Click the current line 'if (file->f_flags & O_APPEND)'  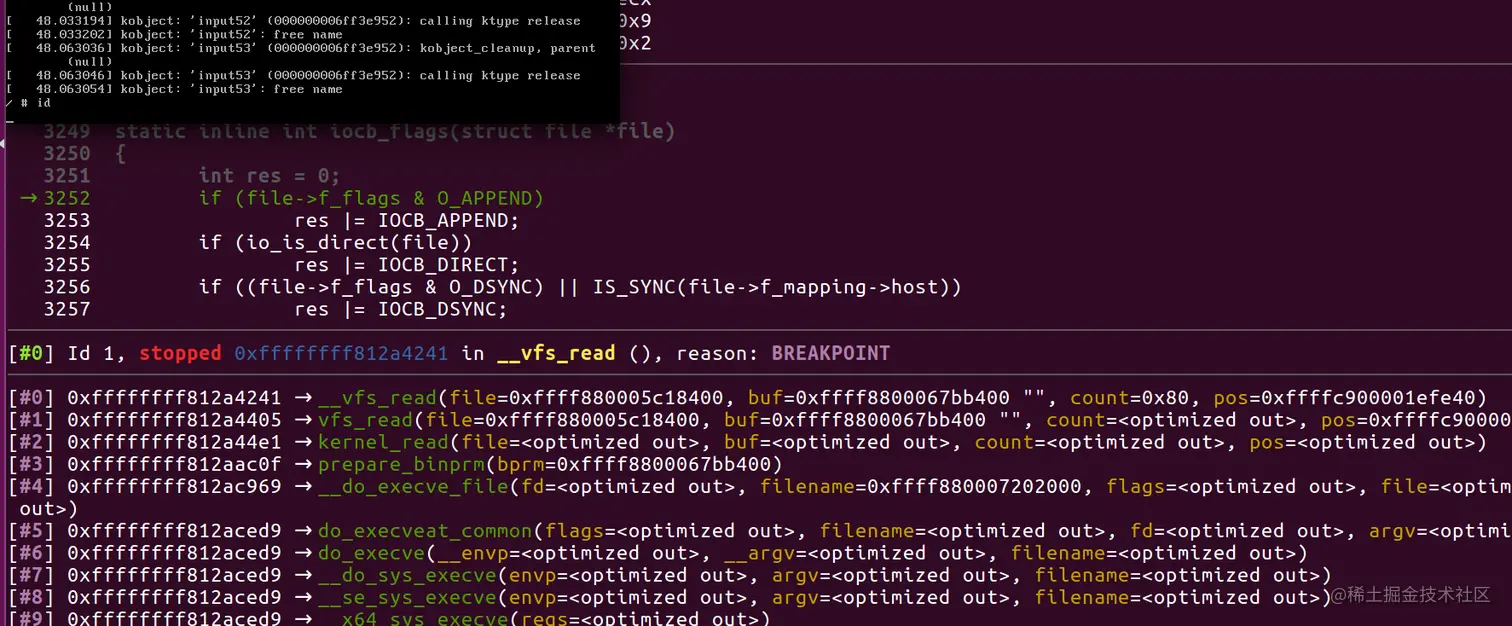click(x=371, y=198)
